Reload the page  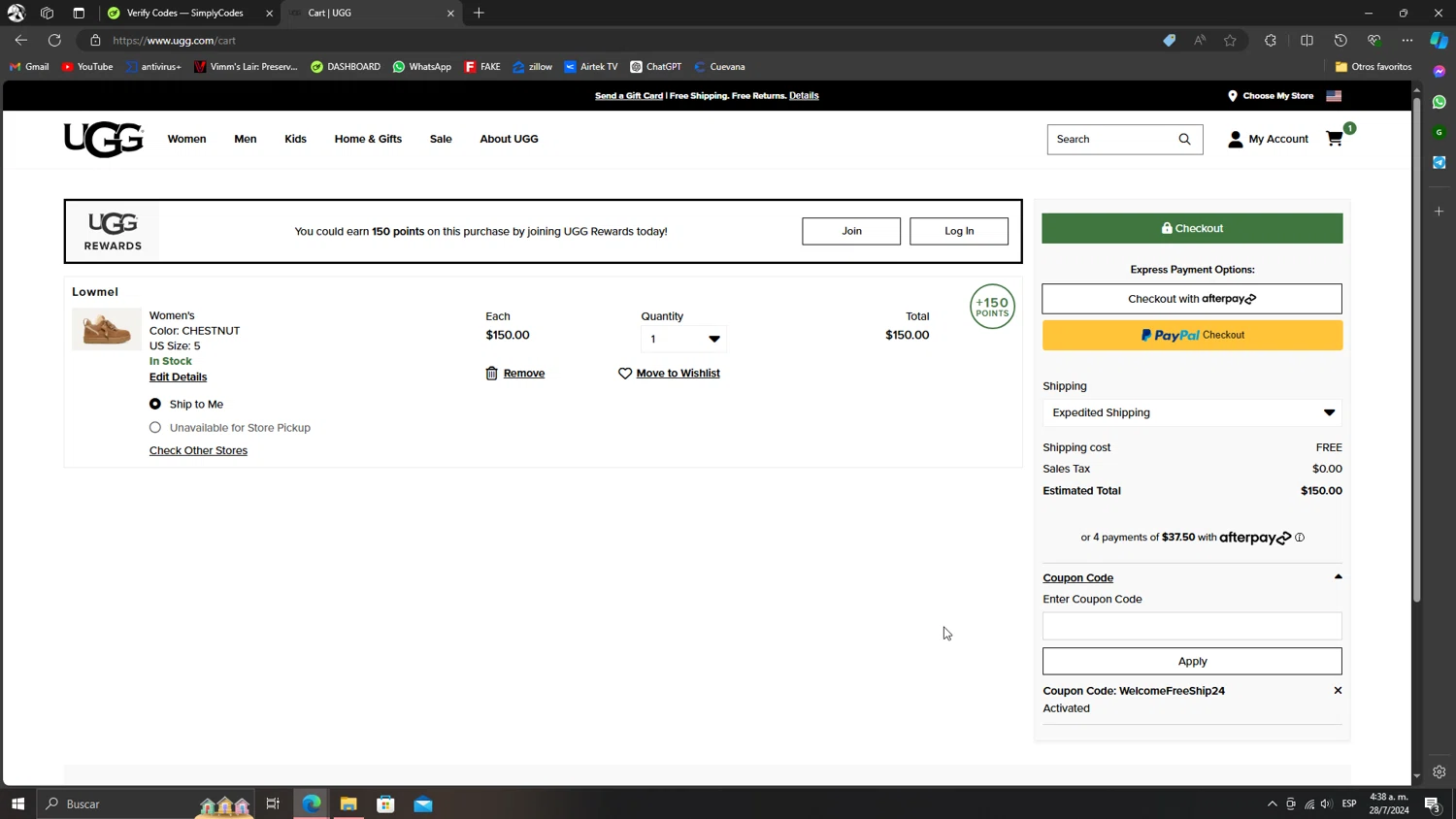[x=54, y=40]
